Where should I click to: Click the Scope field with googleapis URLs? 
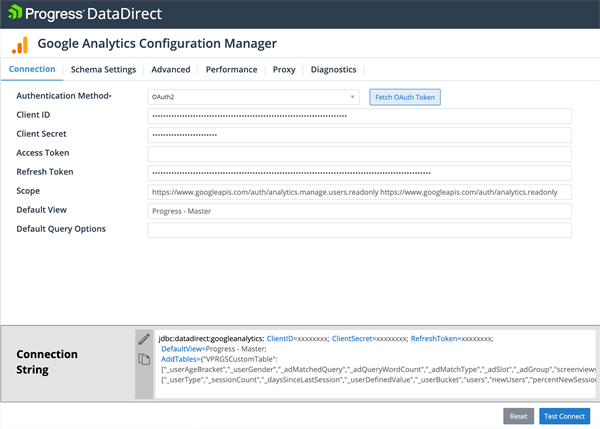pyautogui.click(x=359, y=192)
